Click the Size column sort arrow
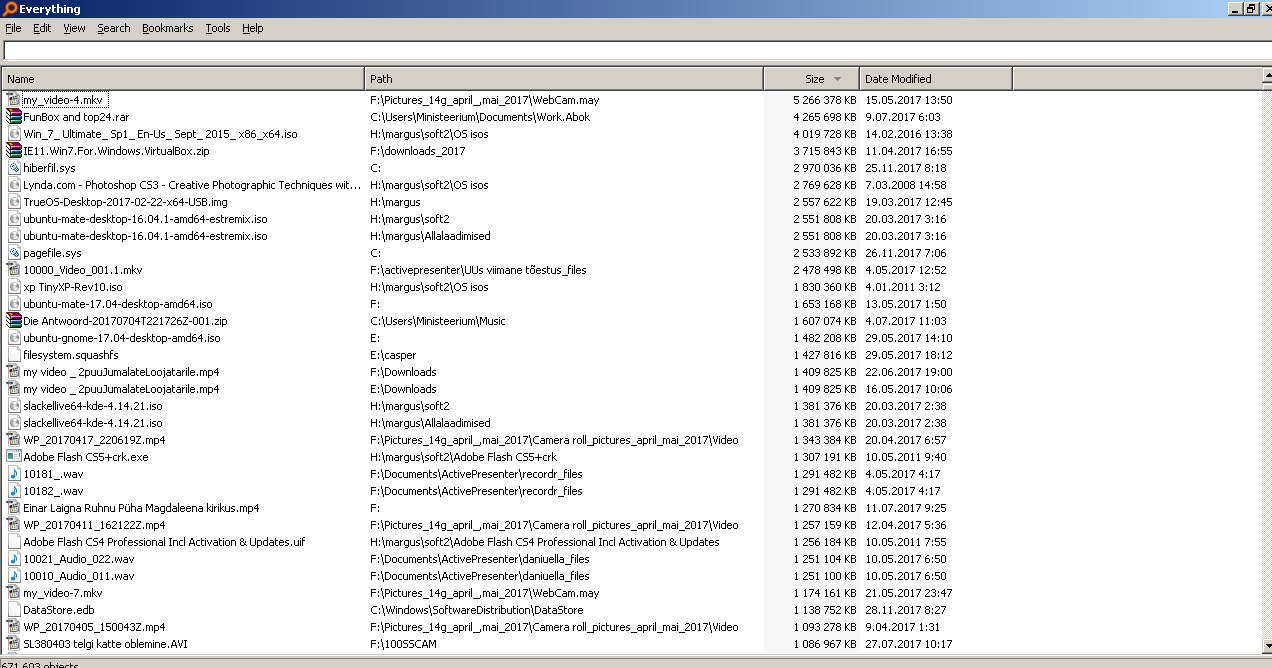 coord(837,79)
